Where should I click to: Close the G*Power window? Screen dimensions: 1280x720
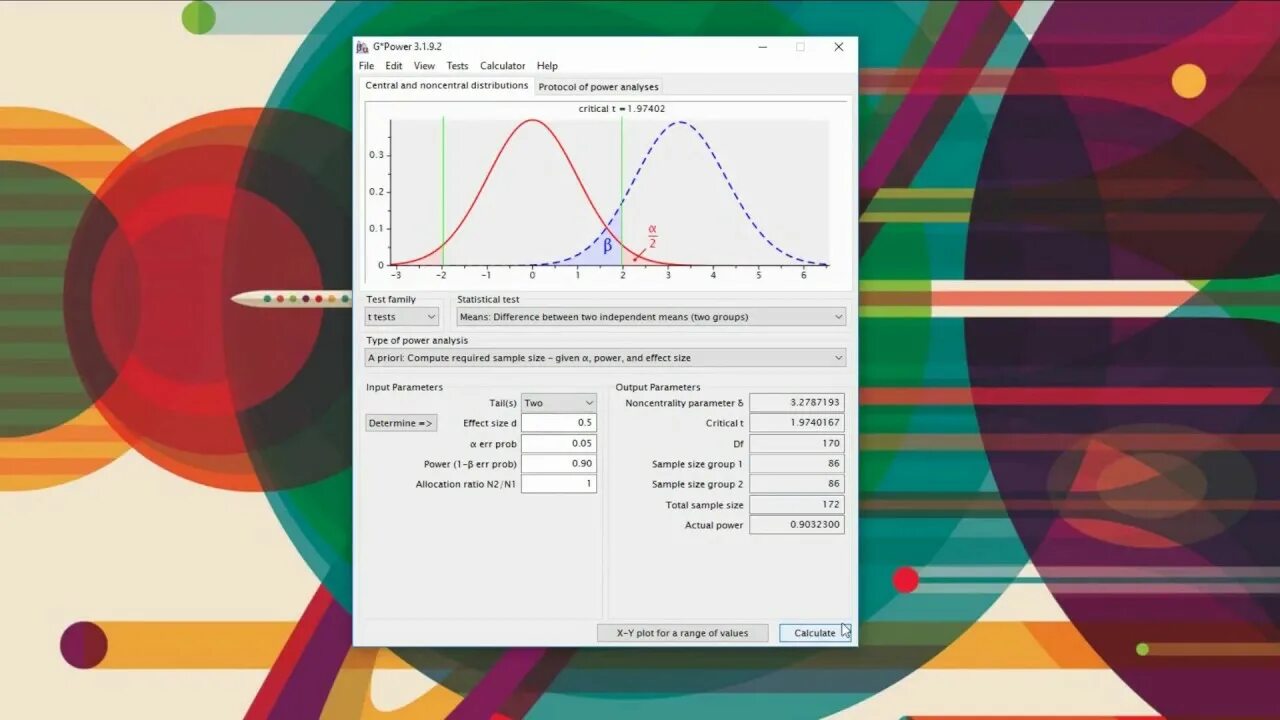839,47
